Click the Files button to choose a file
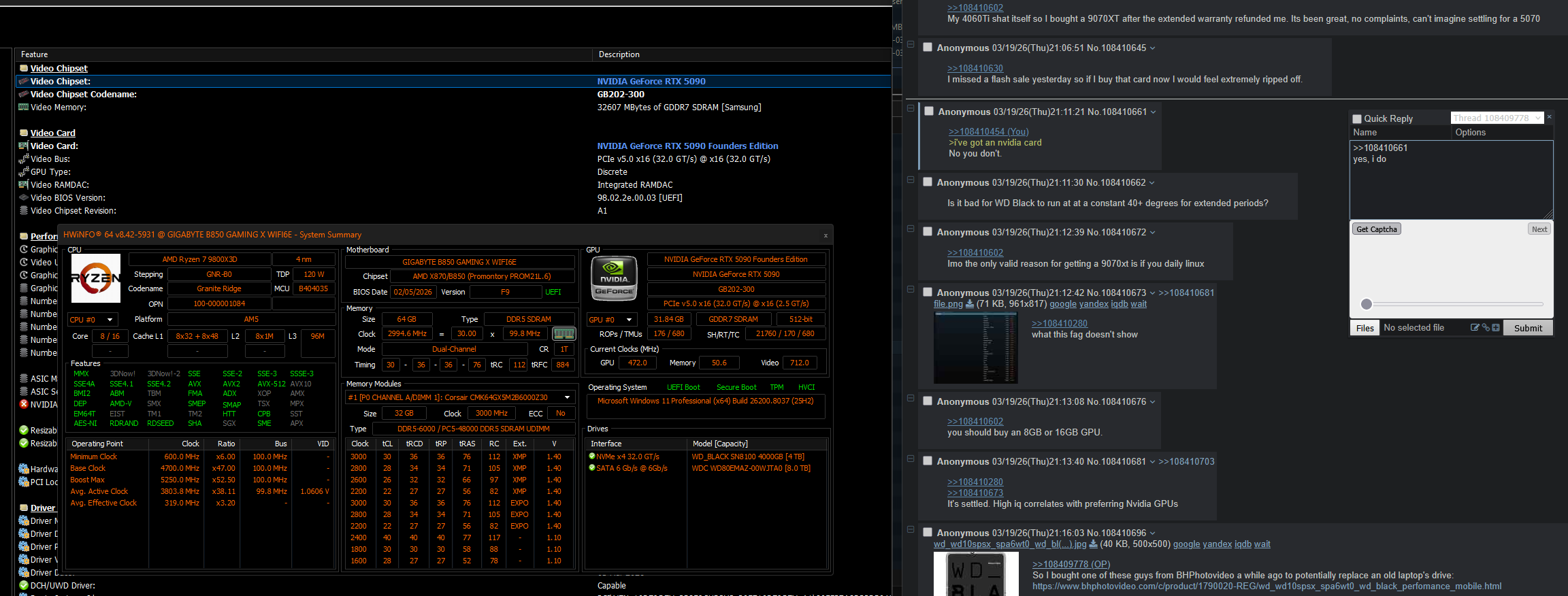The height and width of the screenshot is (596, 1568). 1365,328
